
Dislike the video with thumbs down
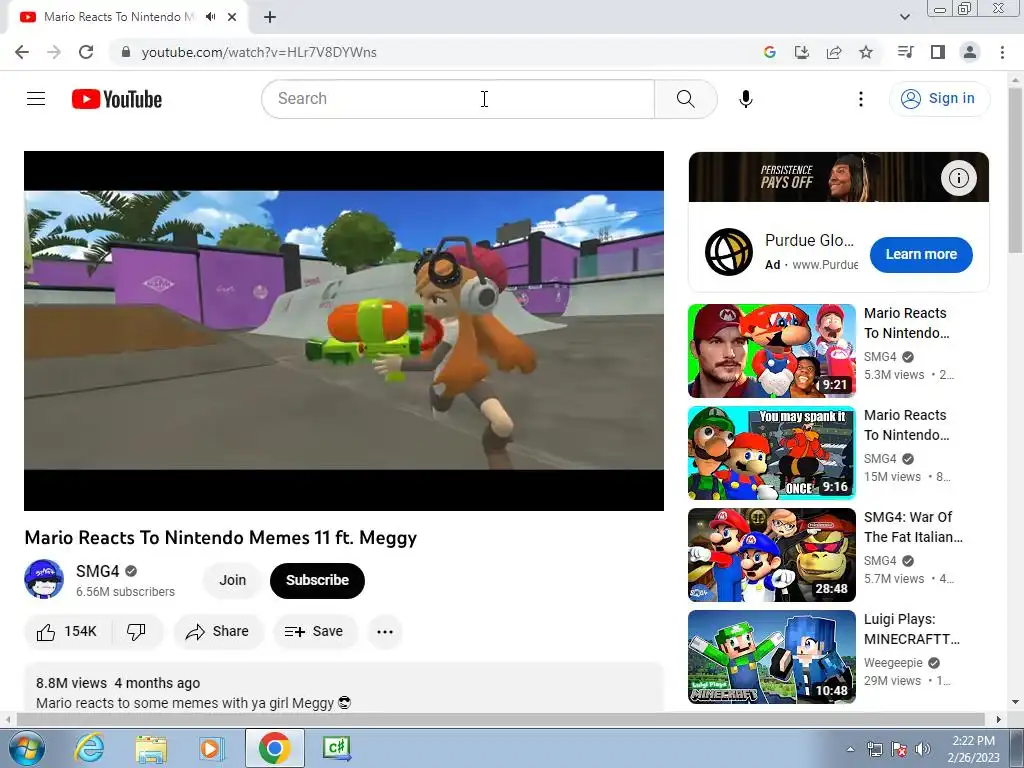click(136, 632)
